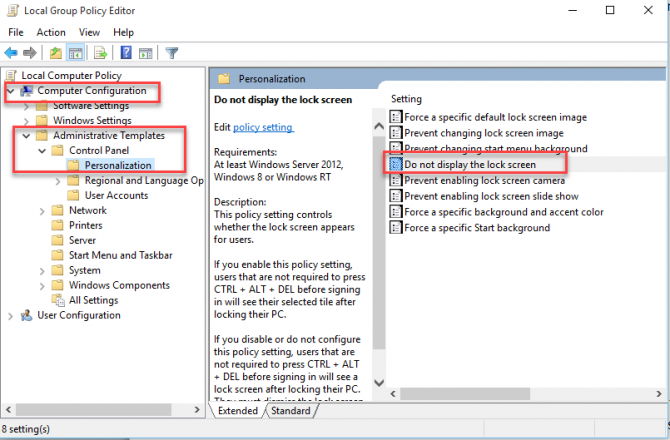Click policy icon beside Force a specific background and accent color
Screen dimensions: 670x440
[x=396, y=212]
